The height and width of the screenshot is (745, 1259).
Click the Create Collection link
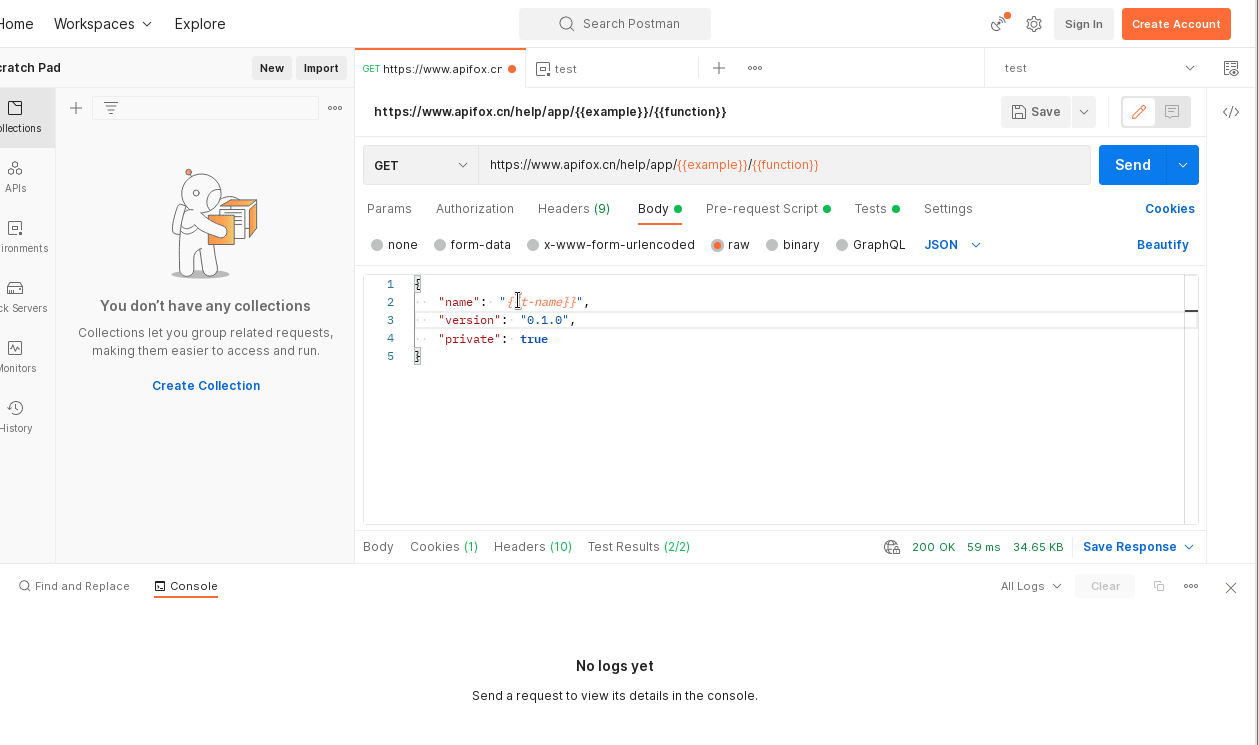tap(206, 386)
